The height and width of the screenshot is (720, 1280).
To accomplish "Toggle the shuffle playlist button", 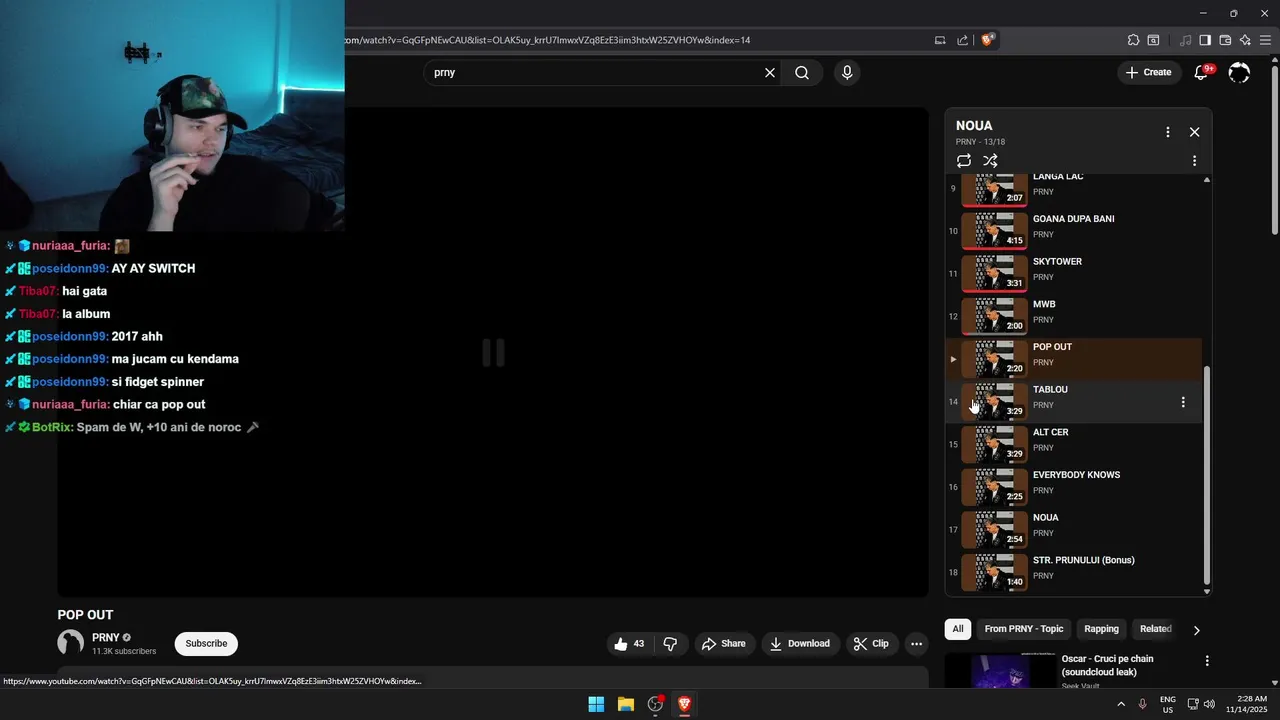I will pos(990,161).
